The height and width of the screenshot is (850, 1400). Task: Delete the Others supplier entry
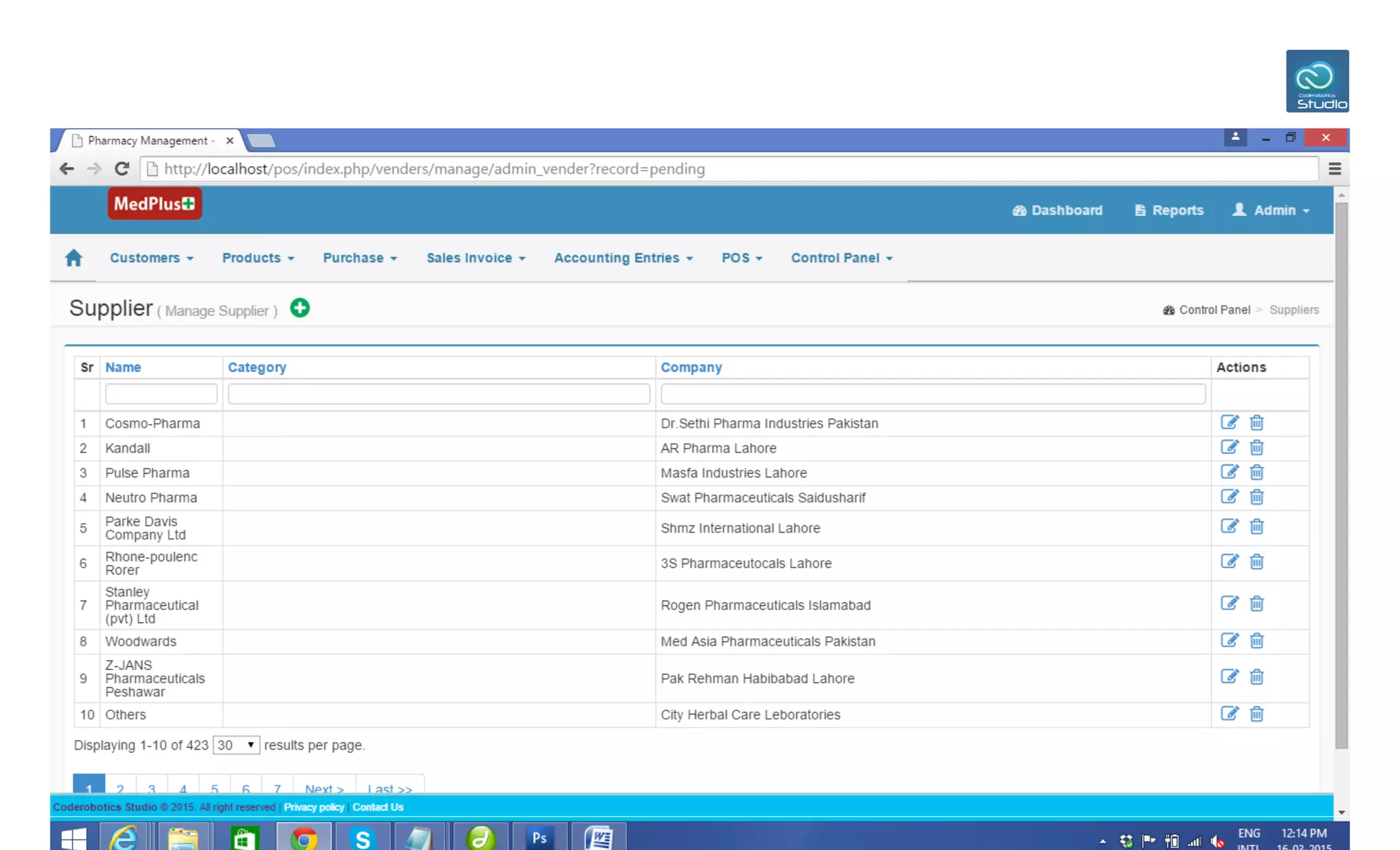(x=1256, y=714)
